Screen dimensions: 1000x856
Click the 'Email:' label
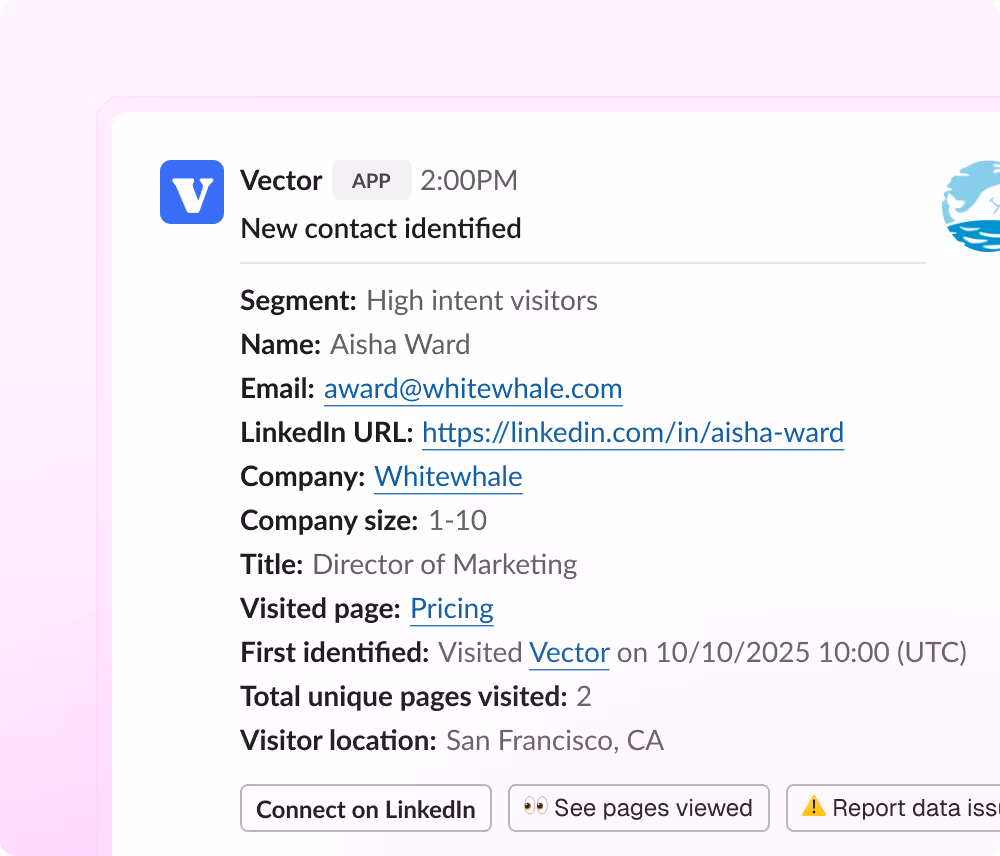pyautogui.click(x=277, y=388)
